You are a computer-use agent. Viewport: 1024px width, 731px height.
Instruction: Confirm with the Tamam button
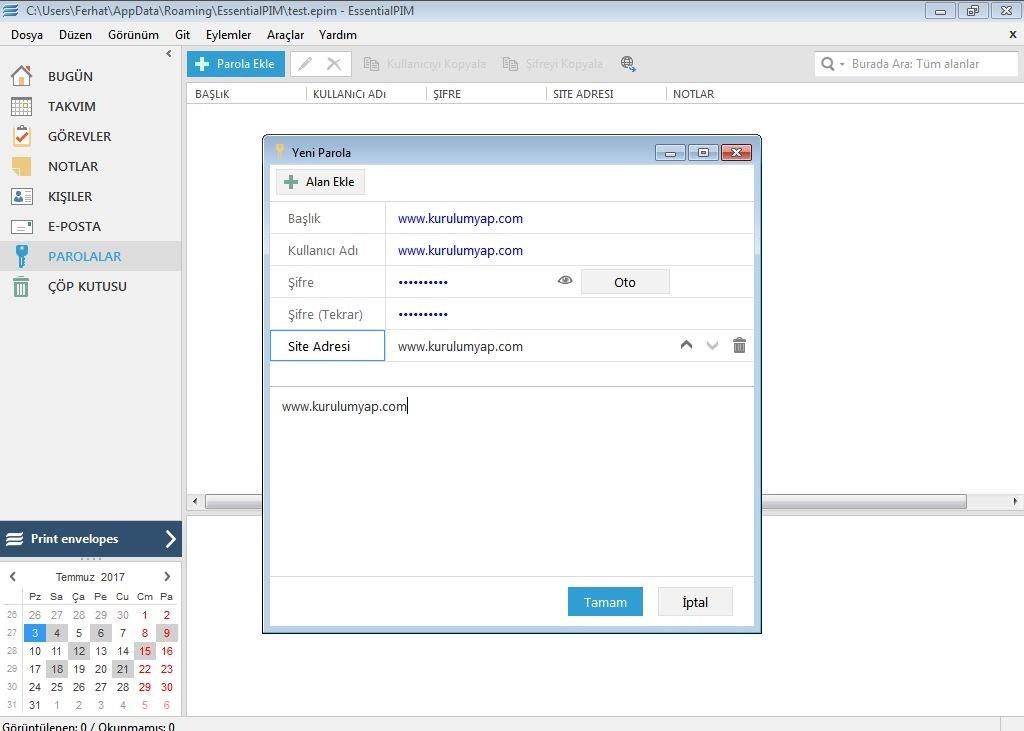pyautogui.click(x=605, y=602)
